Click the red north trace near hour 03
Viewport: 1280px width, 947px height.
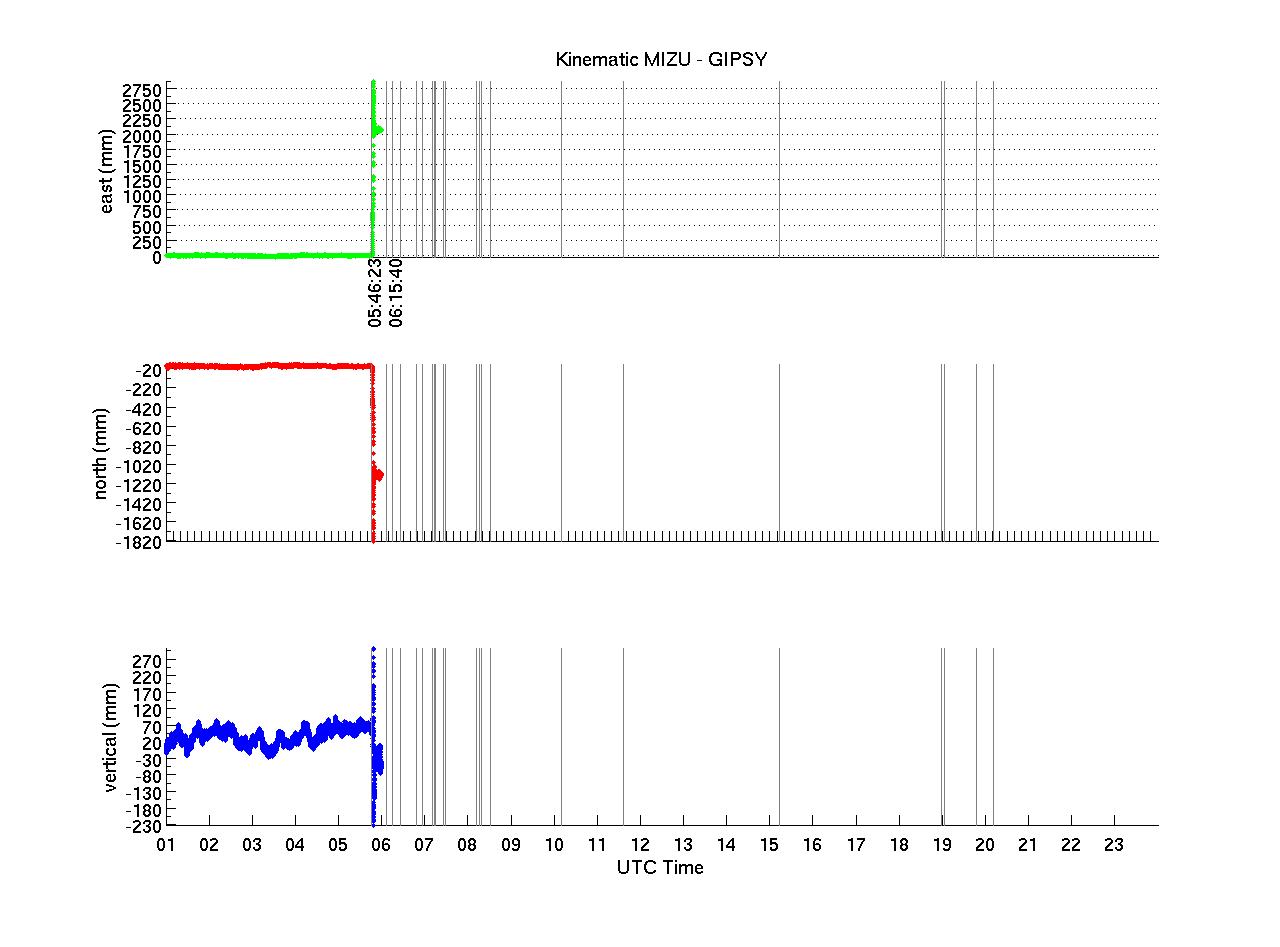[252, 367]
